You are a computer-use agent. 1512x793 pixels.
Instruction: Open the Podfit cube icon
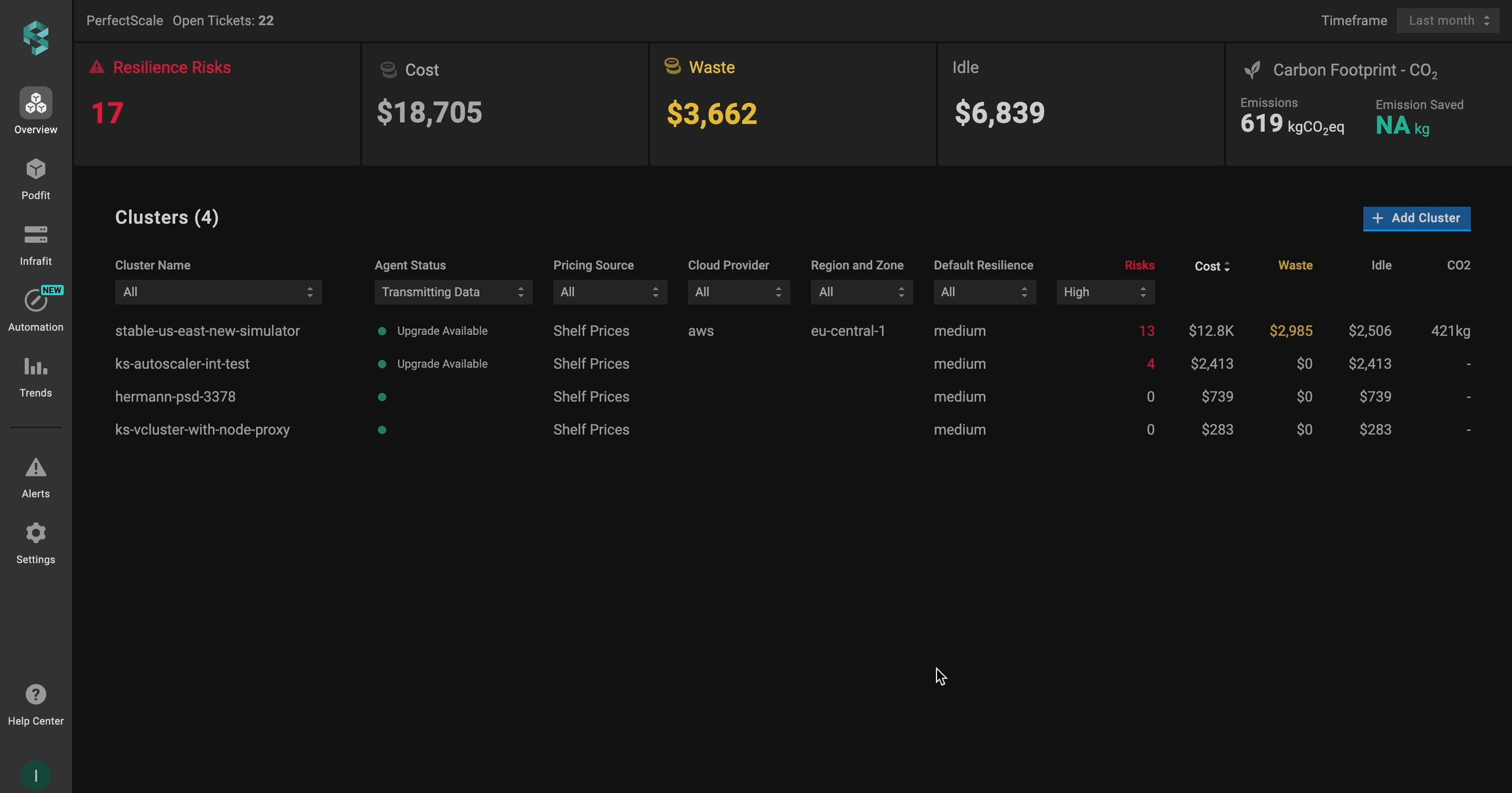pyautogui.click(x=35, y=169)
